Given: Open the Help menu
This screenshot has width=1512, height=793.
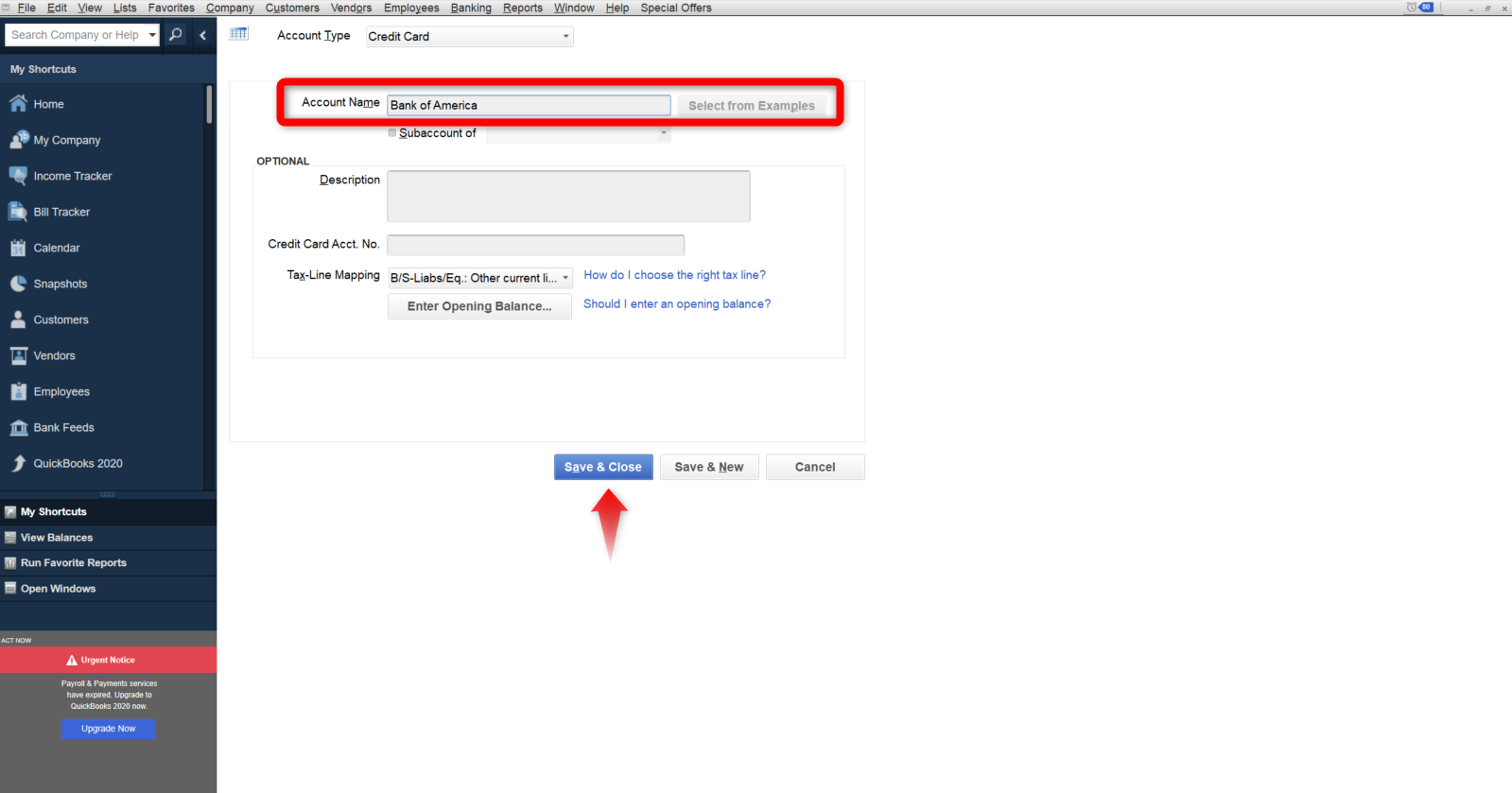Looking at the screenshot, I should point(617,8).
